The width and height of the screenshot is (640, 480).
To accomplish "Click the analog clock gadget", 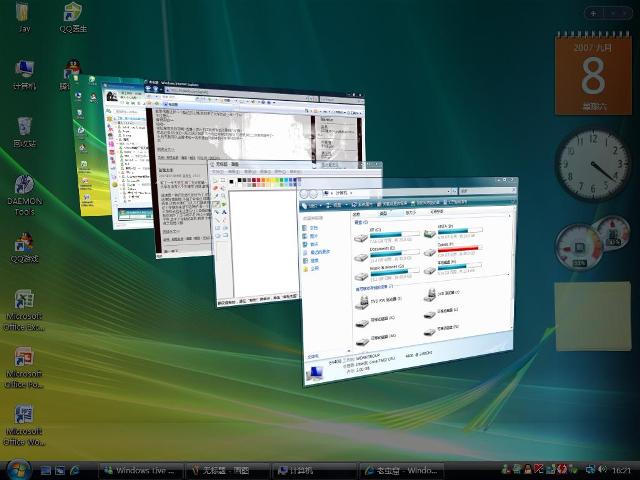I will click(x=591, y=163).
